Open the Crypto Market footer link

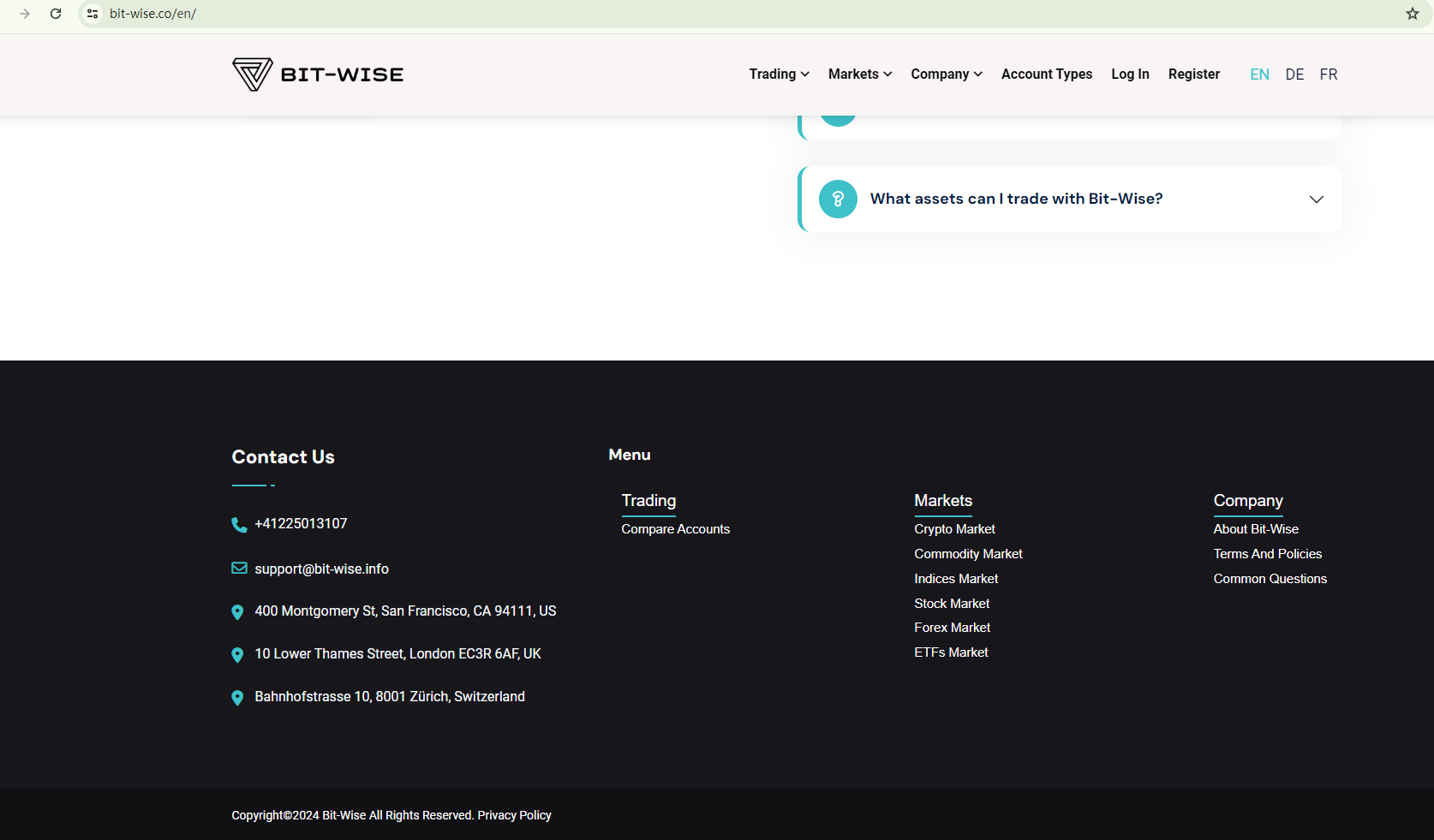point(954,529)
